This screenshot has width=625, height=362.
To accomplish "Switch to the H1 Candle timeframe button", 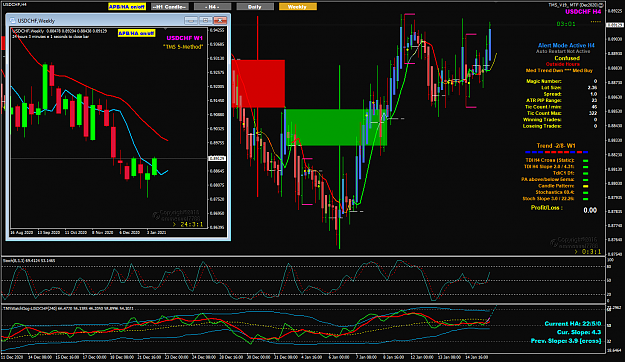I will pos(170,7).
